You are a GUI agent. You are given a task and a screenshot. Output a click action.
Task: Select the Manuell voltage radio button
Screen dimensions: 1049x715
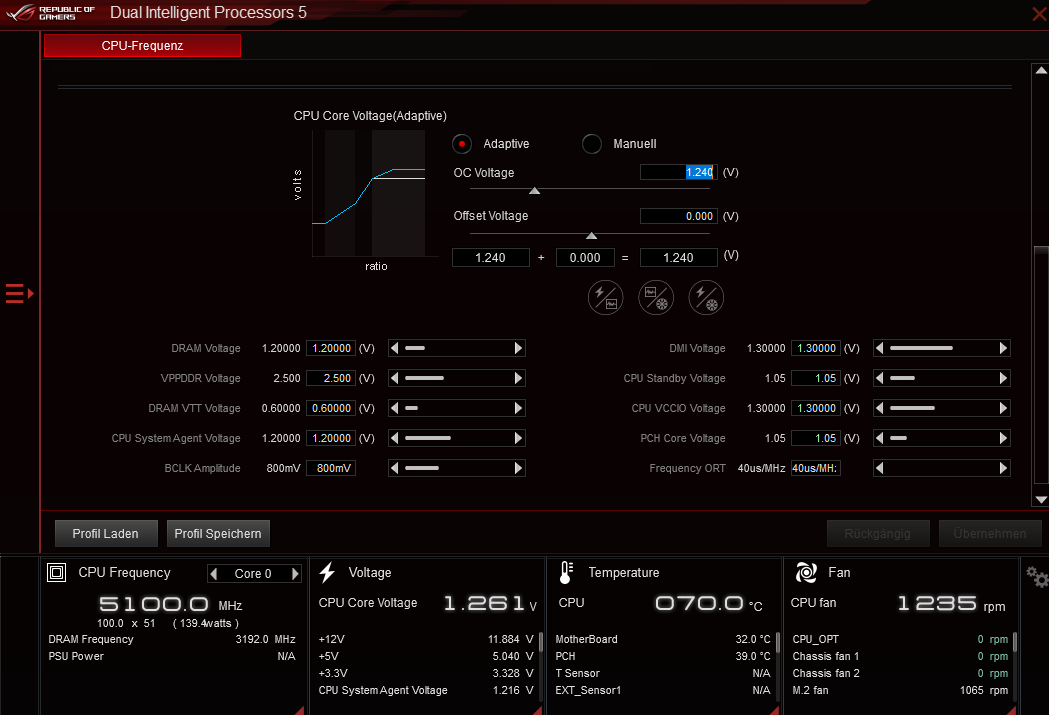tap(591, 144)
